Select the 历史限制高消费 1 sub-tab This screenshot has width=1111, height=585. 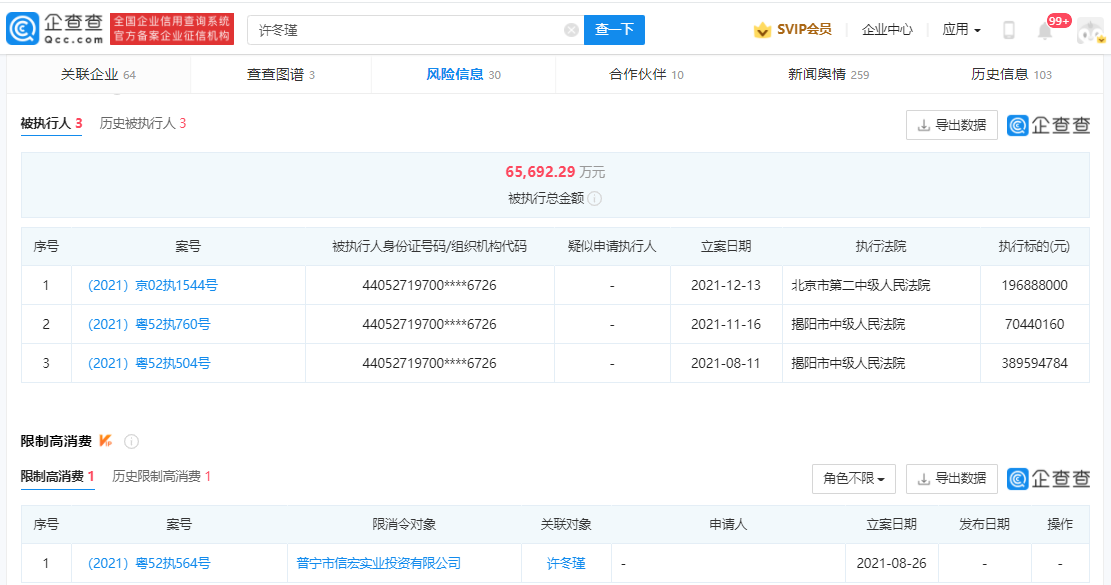(162, 477)
